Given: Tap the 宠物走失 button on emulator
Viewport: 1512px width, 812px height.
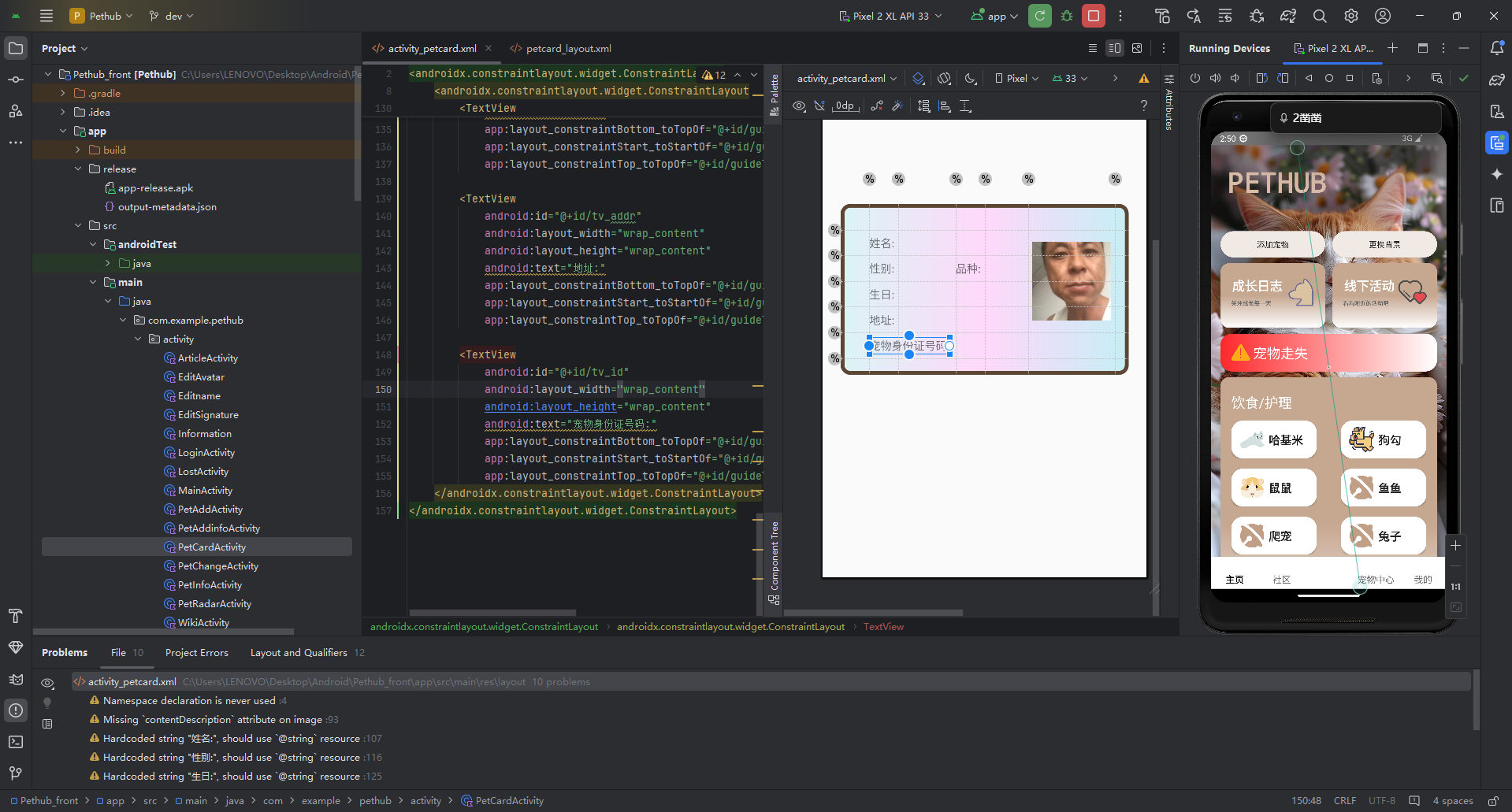Looking at the screenshot, I should point(1328,353).
